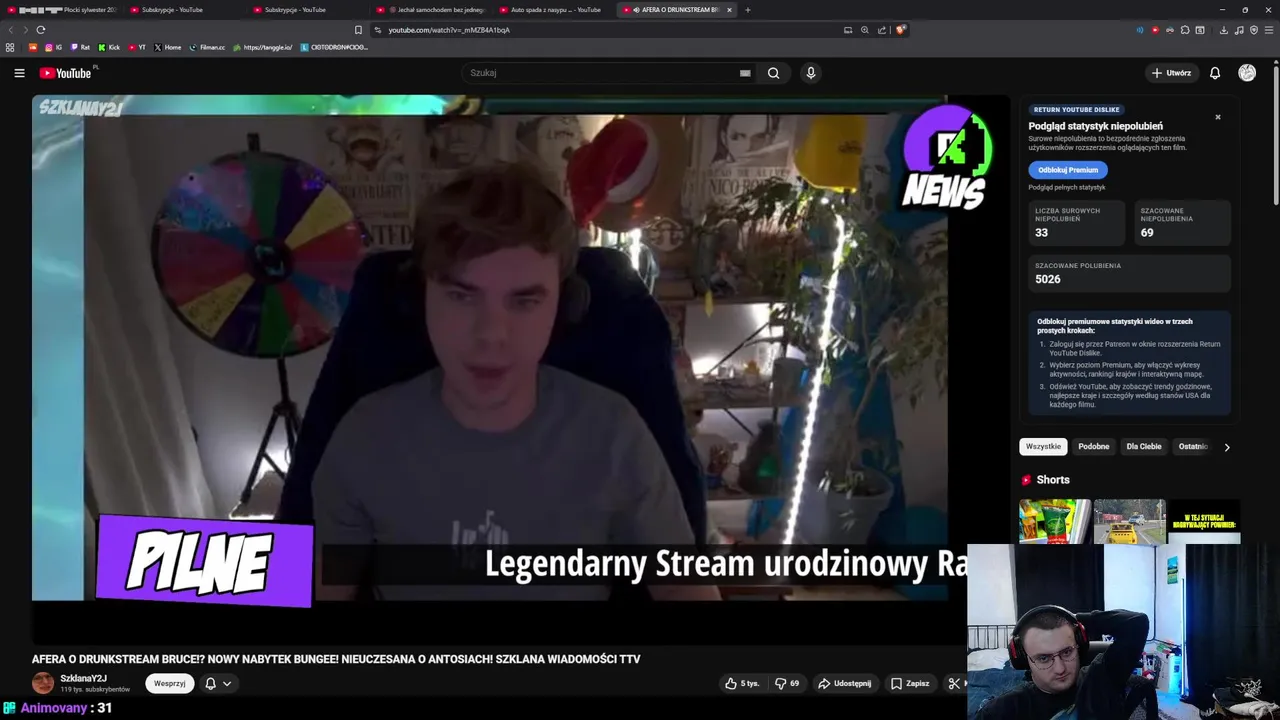The width and height of the screenshot is (1280, 720).
Task: Open the browser apps grid in bookmarks bar
Action: tap(10, 47)
